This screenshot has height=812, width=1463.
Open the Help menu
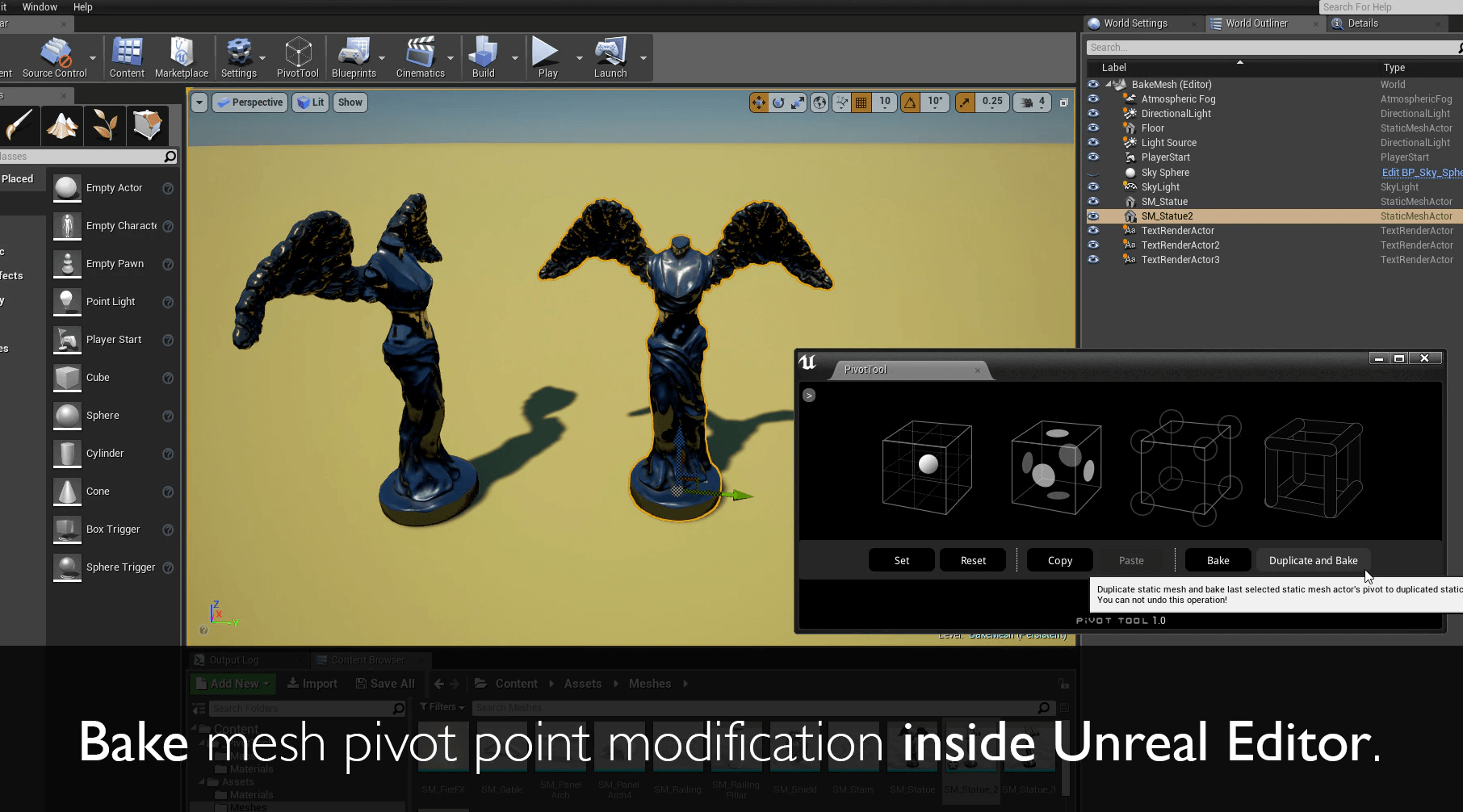[x=83, y=6]
